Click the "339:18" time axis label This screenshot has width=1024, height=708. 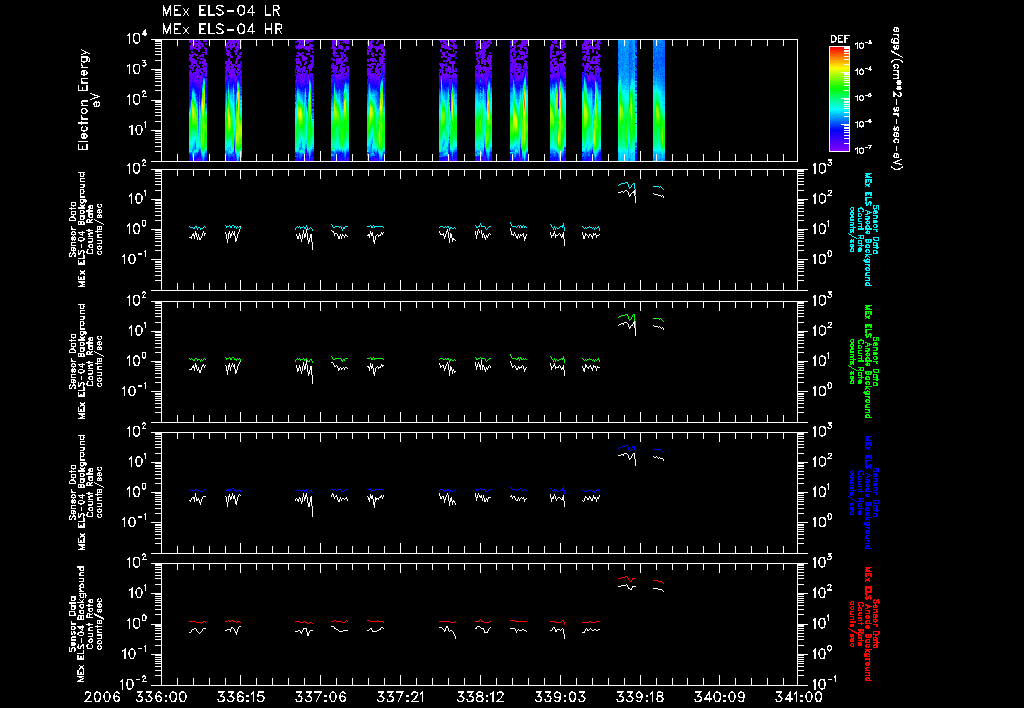[x=639, y=697]
